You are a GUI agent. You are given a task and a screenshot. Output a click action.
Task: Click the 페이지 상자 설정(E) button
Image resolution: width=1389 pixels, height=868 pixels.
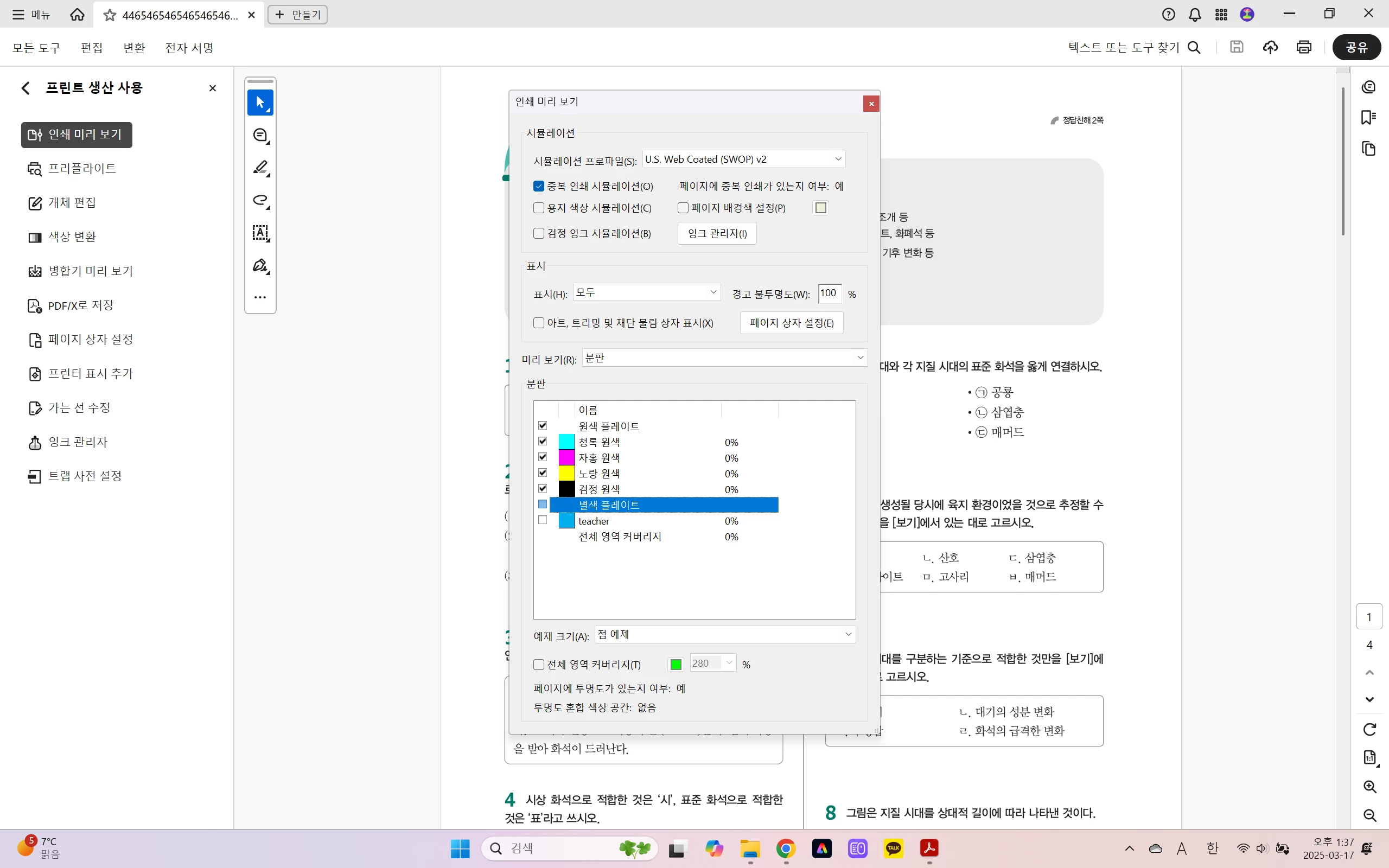pyautogui.click(x=791, y=323)
